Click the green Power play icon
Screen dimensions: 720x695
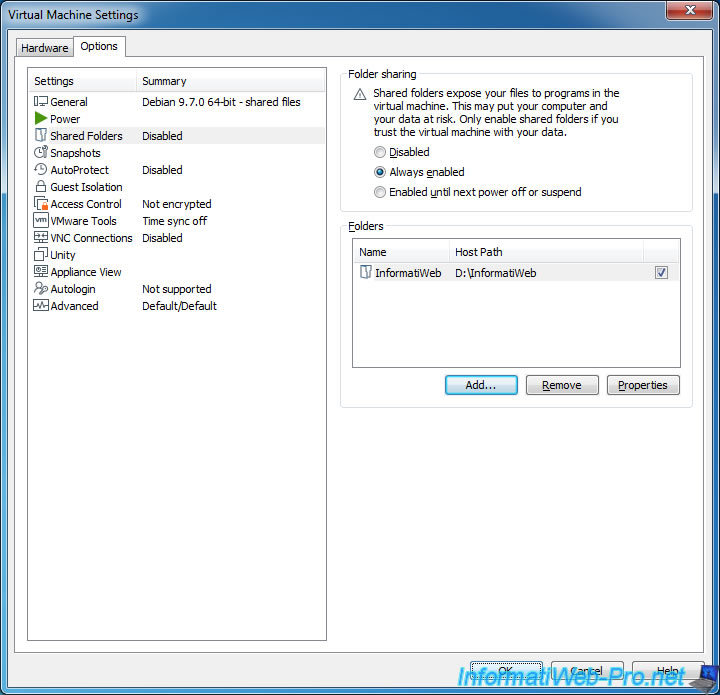pyautogui.click(x=40, y=118)
